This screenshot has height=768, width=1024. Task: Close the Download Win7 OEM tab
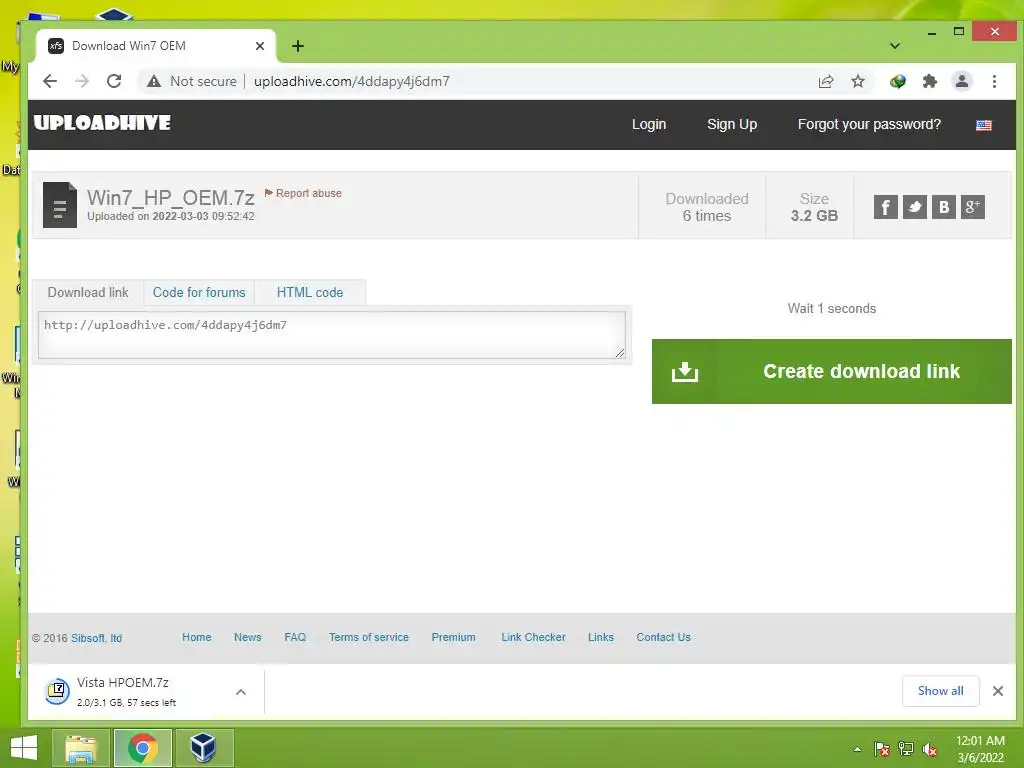[260, 46]
